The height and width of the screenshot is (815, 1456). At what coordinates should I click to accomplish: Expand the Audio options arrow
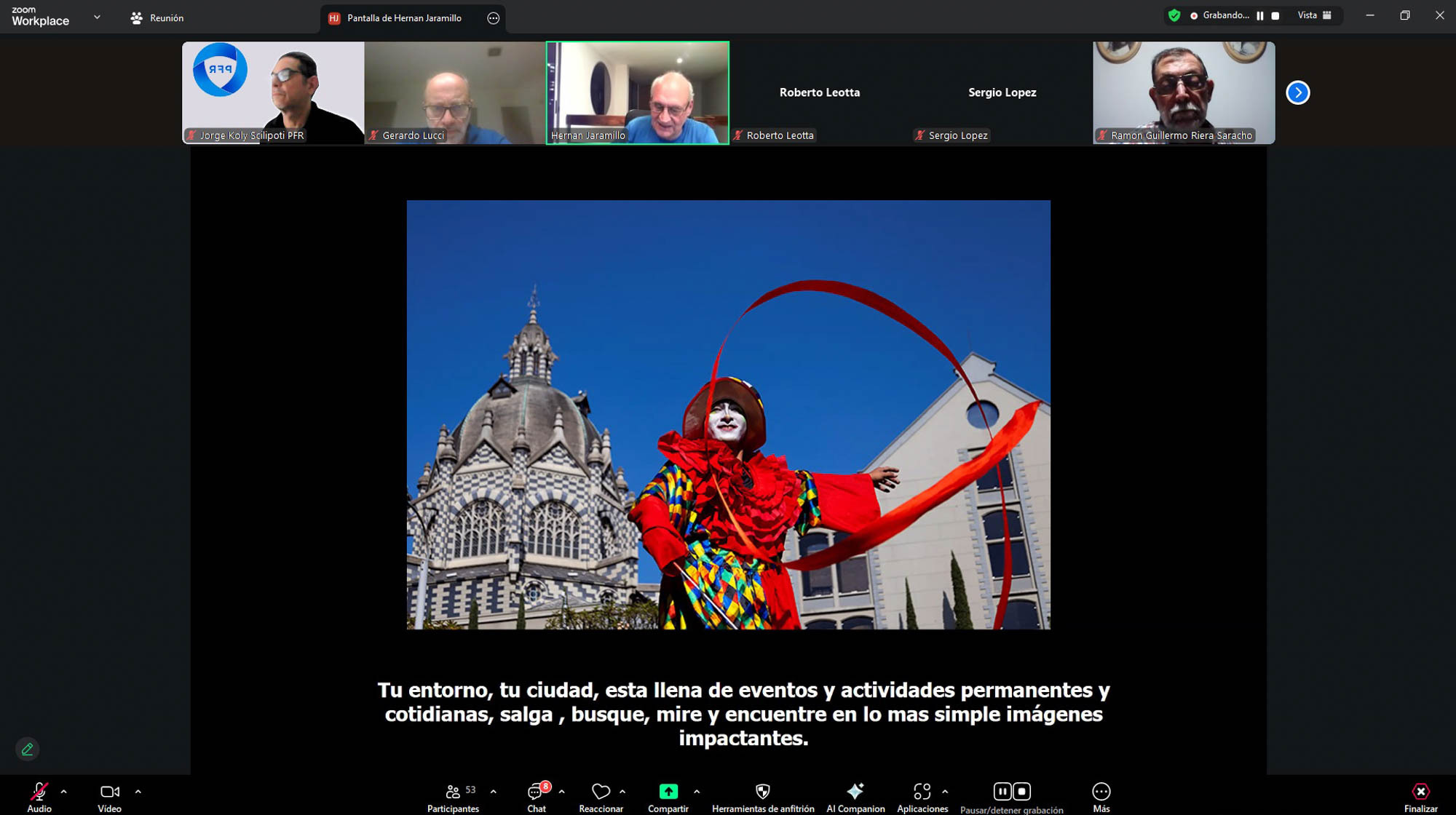pos(64,792)
